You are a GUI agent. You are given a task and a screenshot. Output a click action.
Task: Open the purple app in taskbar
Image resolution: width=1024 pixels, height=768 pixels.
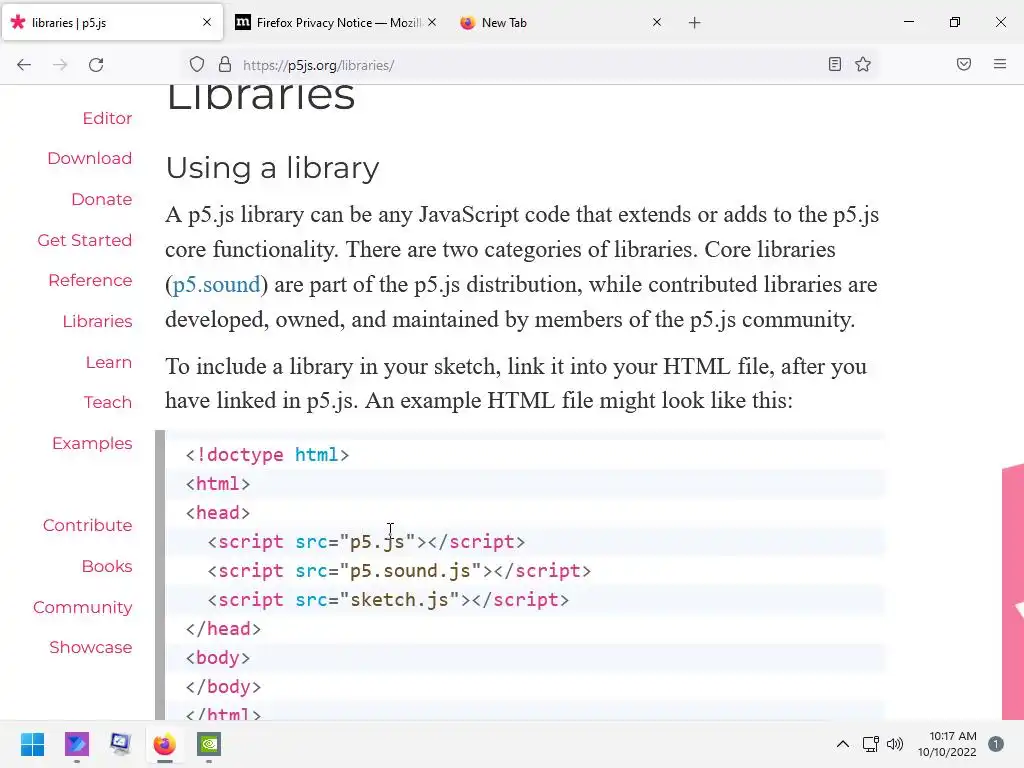tap(76, 744)
